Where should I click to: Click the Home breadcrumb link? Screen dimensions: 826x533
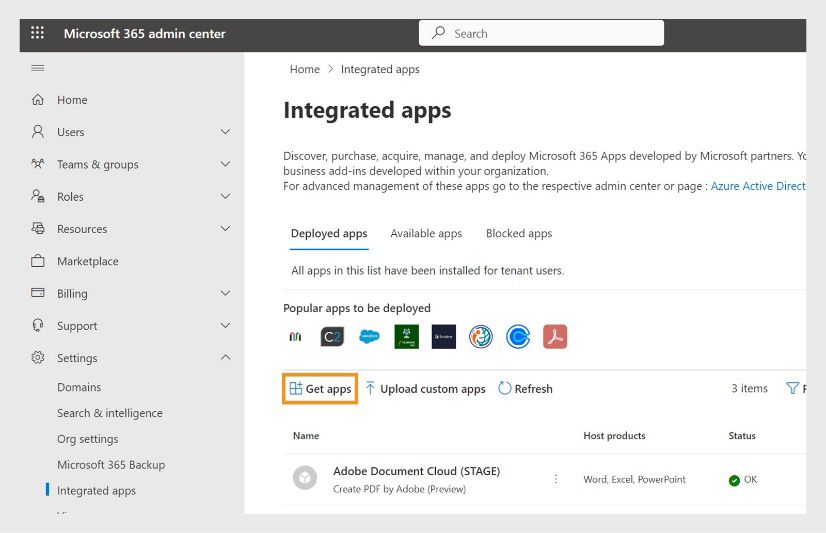pyautogui.click(x=304, y=69)
